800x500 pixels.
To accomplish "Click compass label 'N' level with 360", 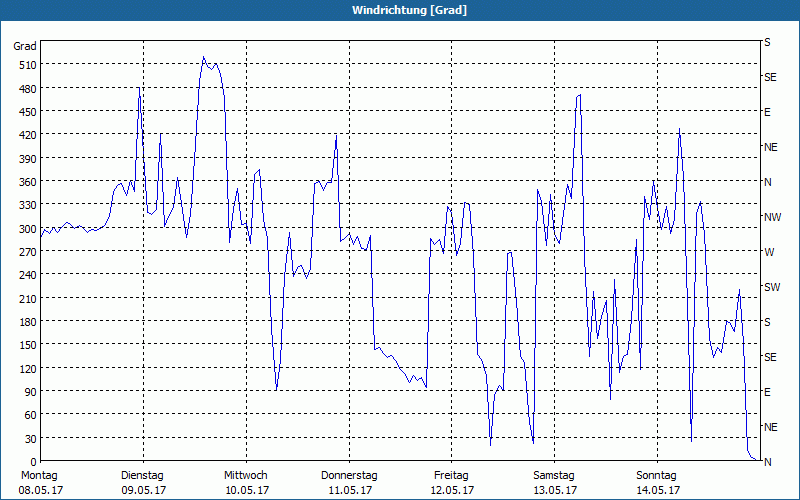I will (x=767, y=182).
